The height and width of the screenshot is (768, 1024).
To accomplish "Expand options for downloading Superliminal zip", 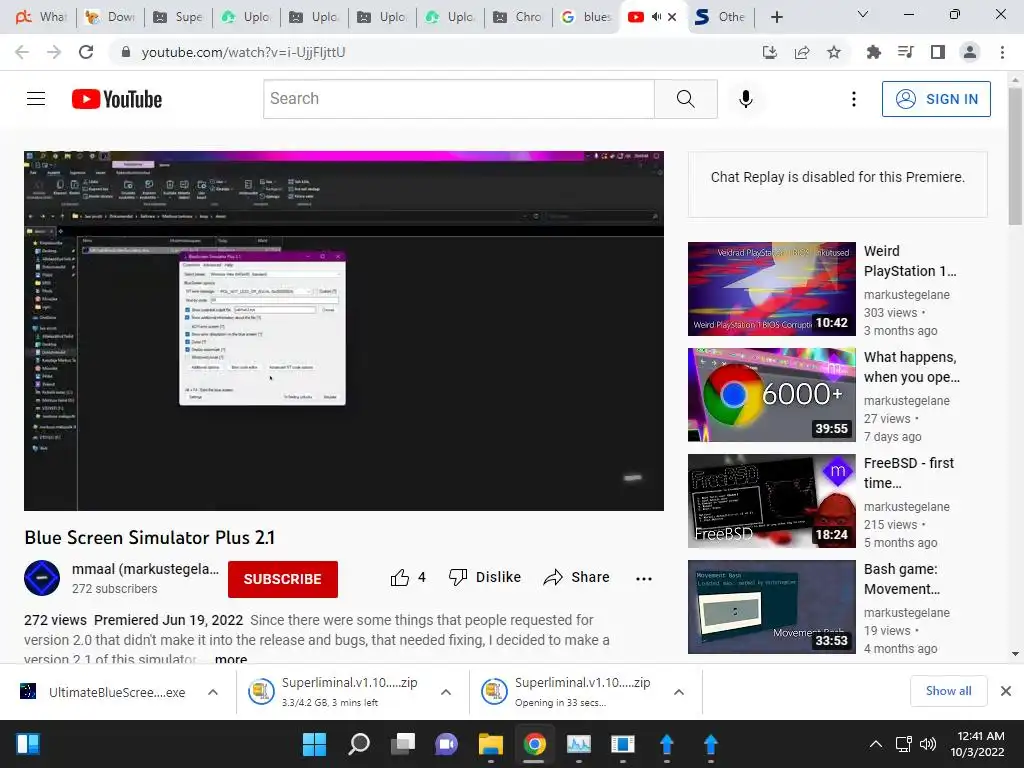I will point(446,692).
